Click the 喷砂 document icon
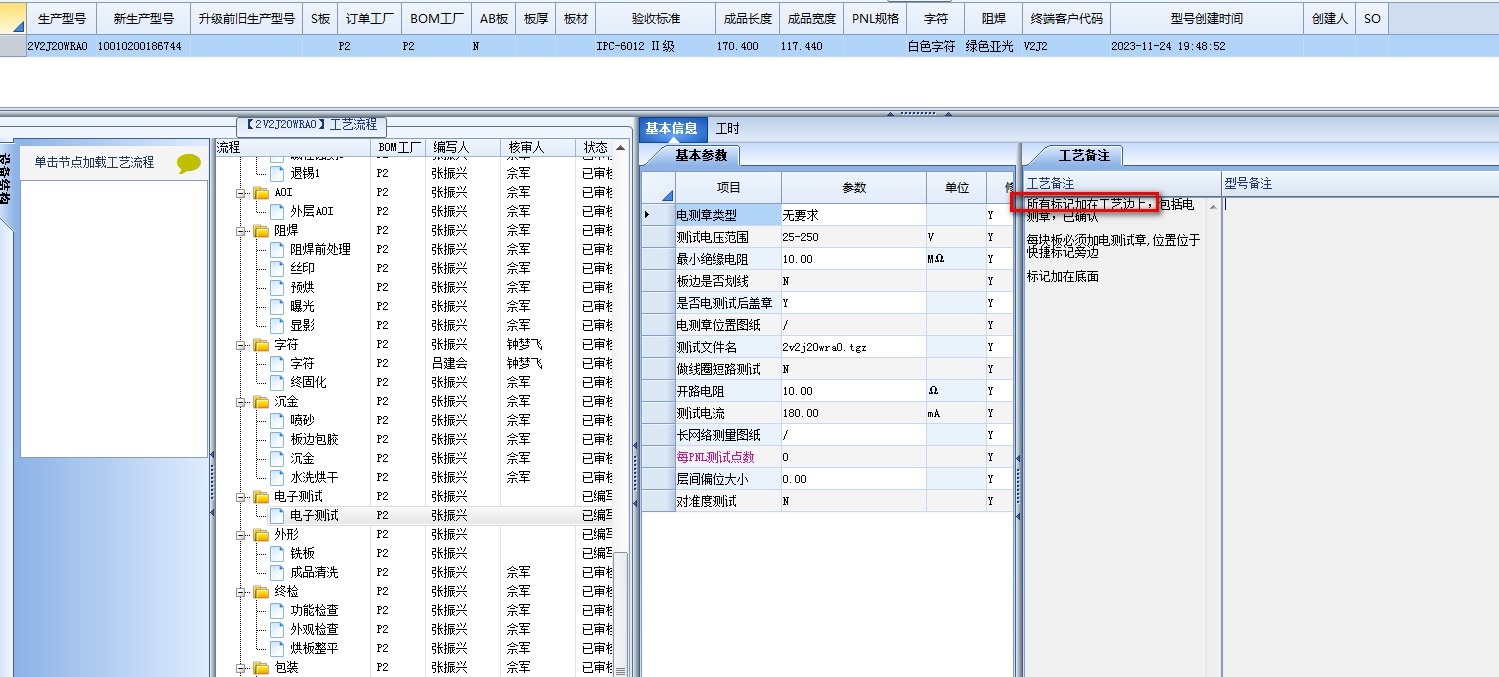 [278, 421]
